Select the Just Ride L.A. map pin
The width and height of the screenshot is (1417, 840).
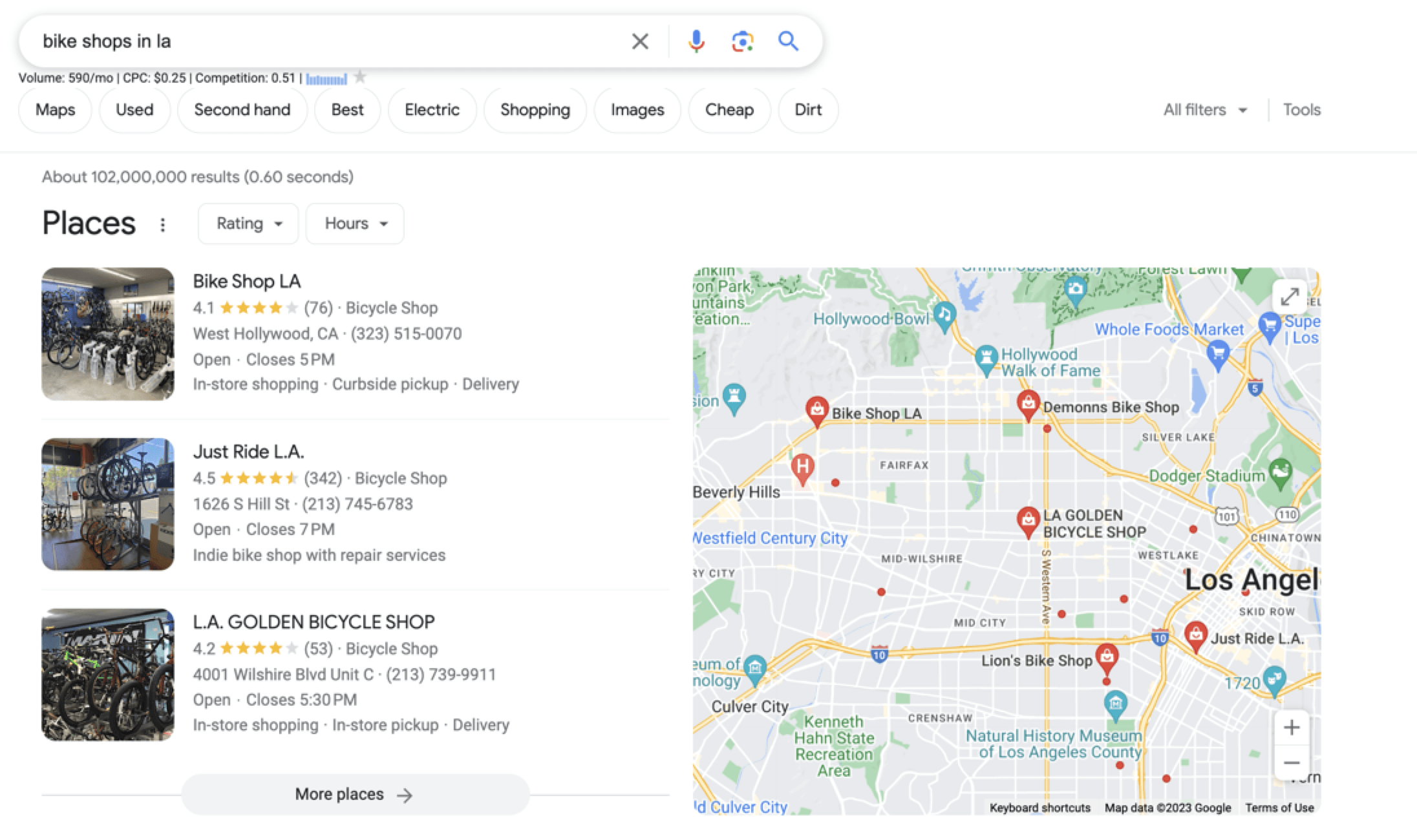point(1196,636)
